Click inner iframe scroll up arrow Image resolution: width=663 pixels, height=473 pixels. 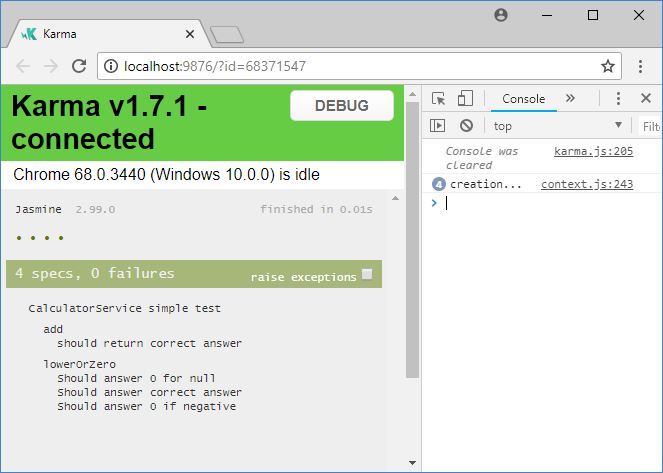(x=395, y=198)
